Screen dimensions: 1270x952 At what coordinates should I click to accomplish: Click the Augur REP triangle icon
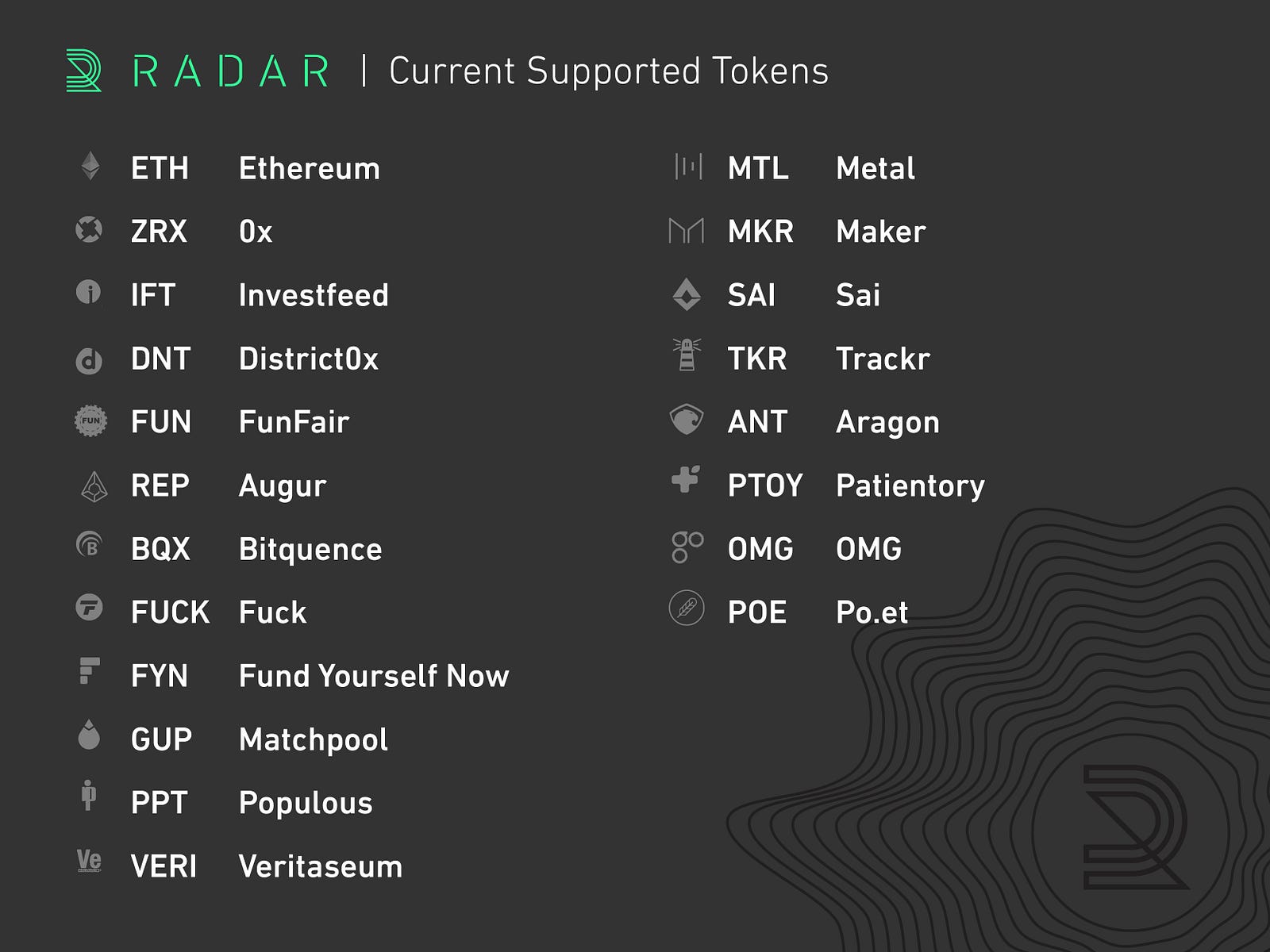(94, 486)
